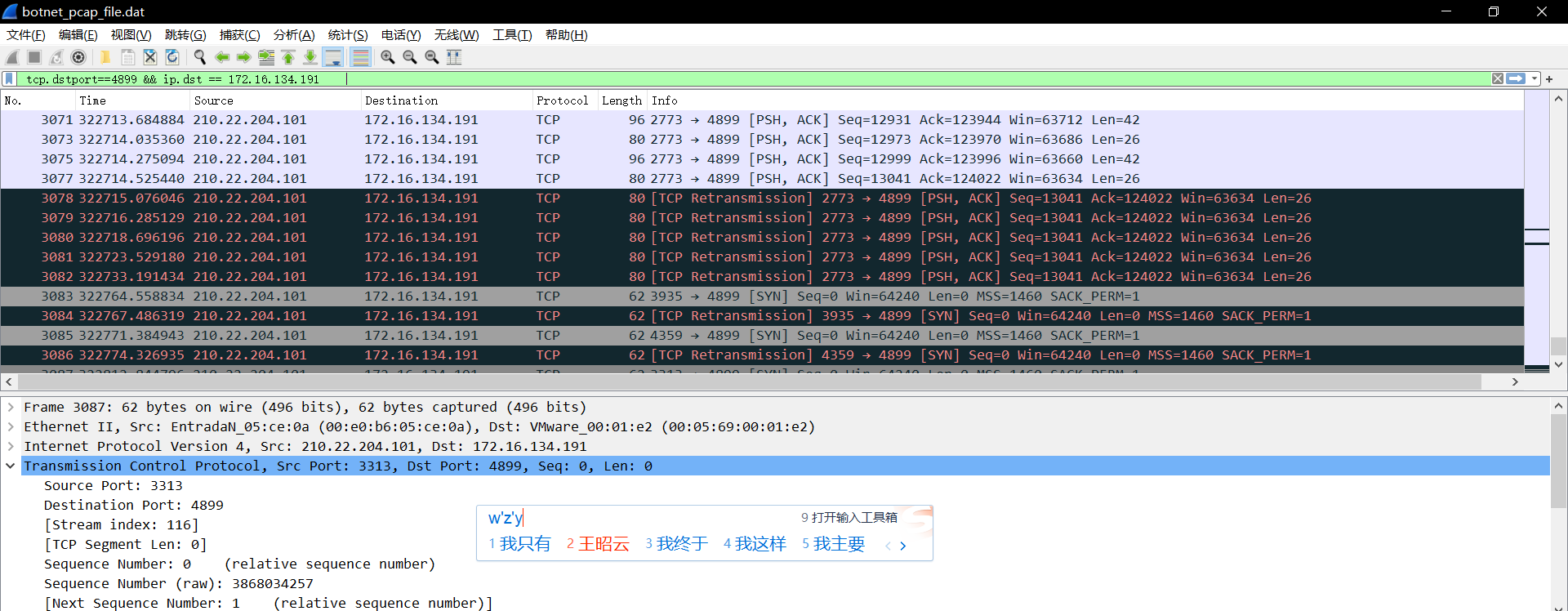Select packet number 3071 row
1568x611 pixels.
click(762, 120)
